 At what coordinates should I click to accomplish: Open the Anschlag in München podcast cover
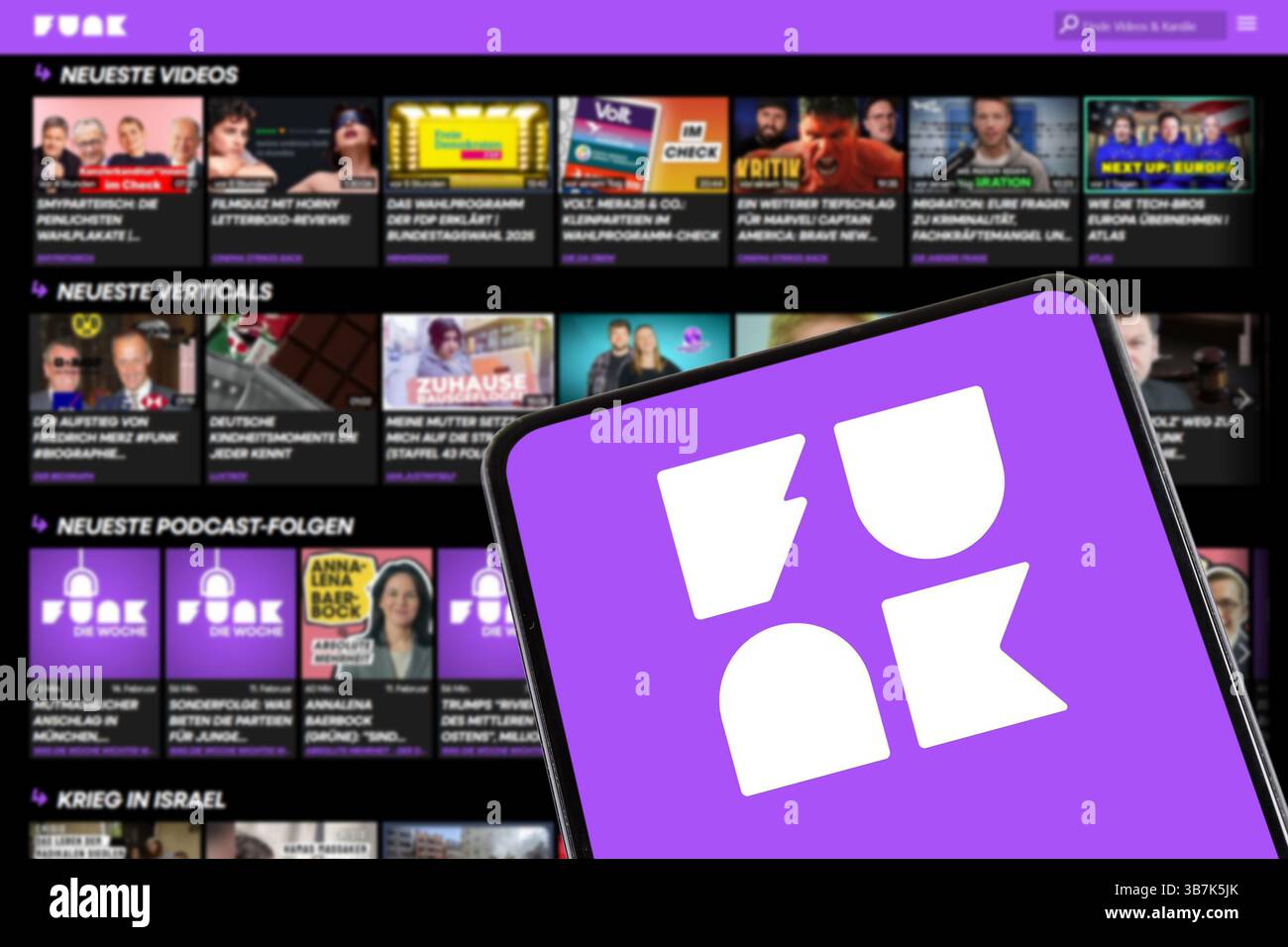pos(94,613)
